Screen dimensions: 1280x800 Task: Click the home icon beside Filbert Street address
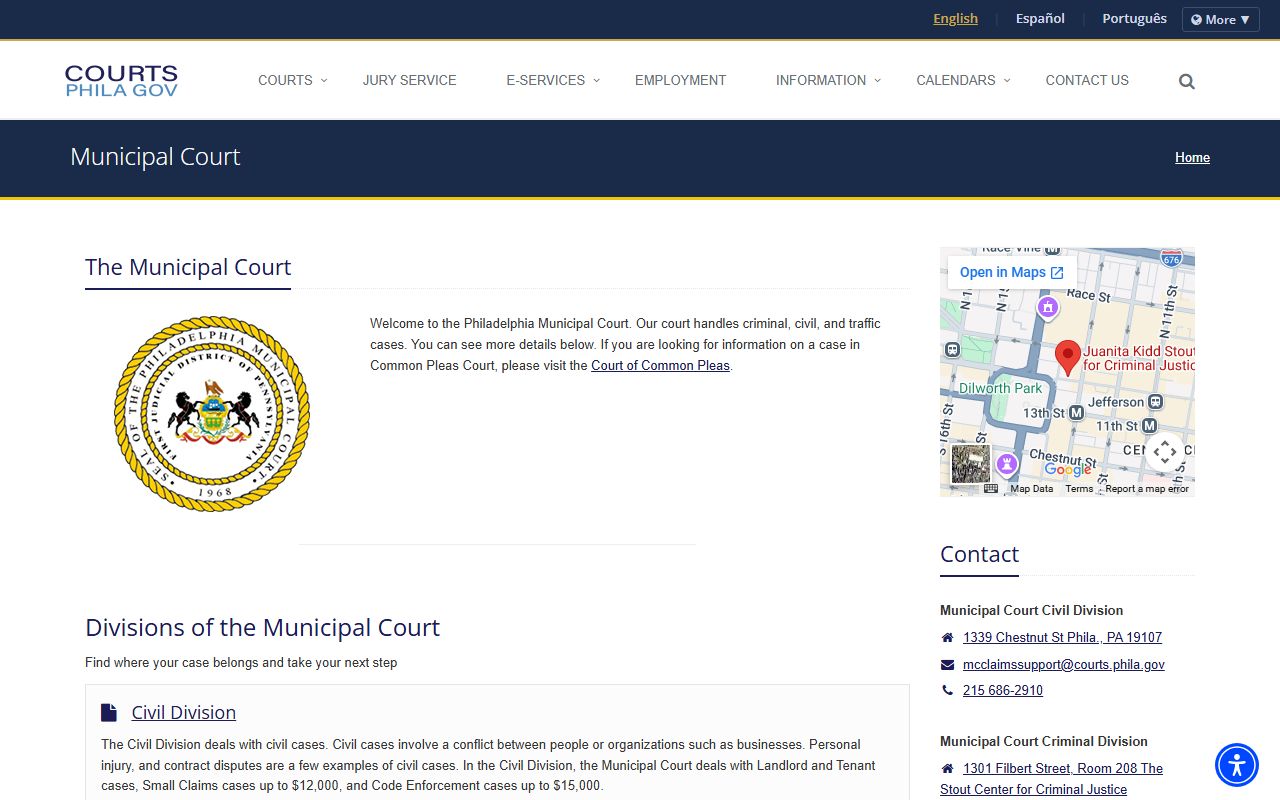pyautogui.click(x=947, y=769)
